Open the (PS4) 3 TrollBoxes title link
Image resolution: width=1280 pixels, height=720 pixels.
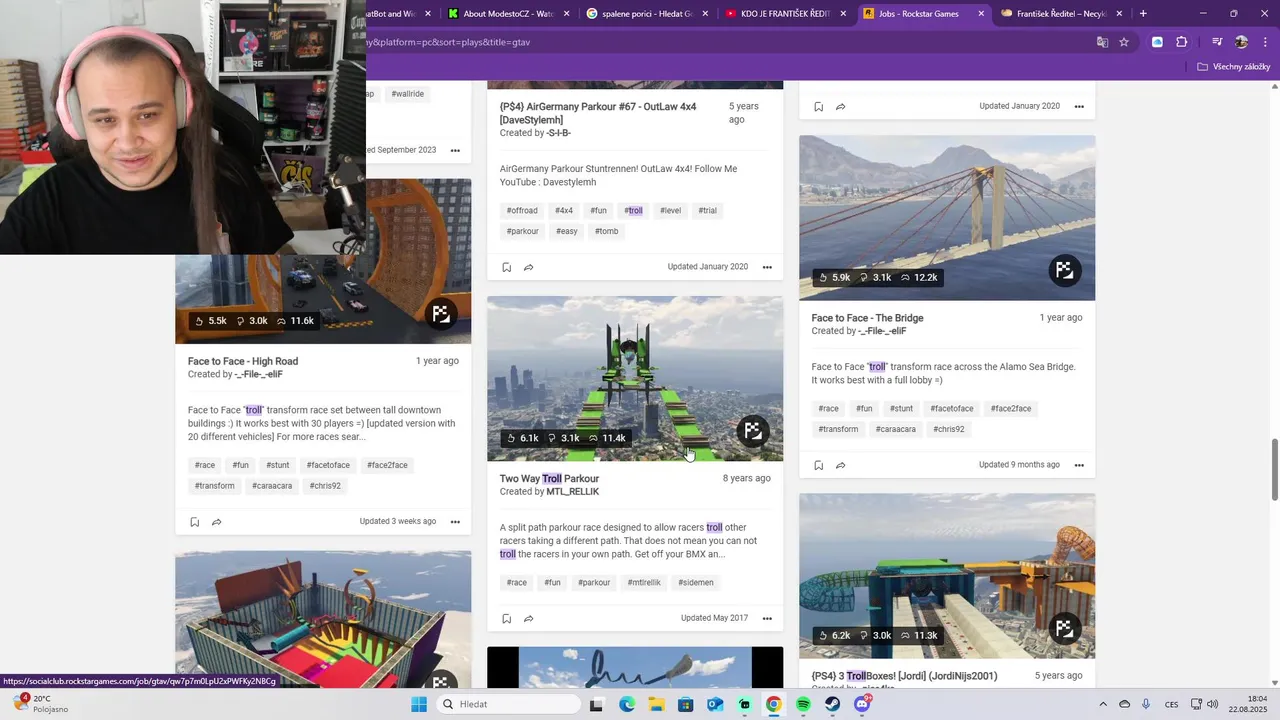(x=904, y=676)
